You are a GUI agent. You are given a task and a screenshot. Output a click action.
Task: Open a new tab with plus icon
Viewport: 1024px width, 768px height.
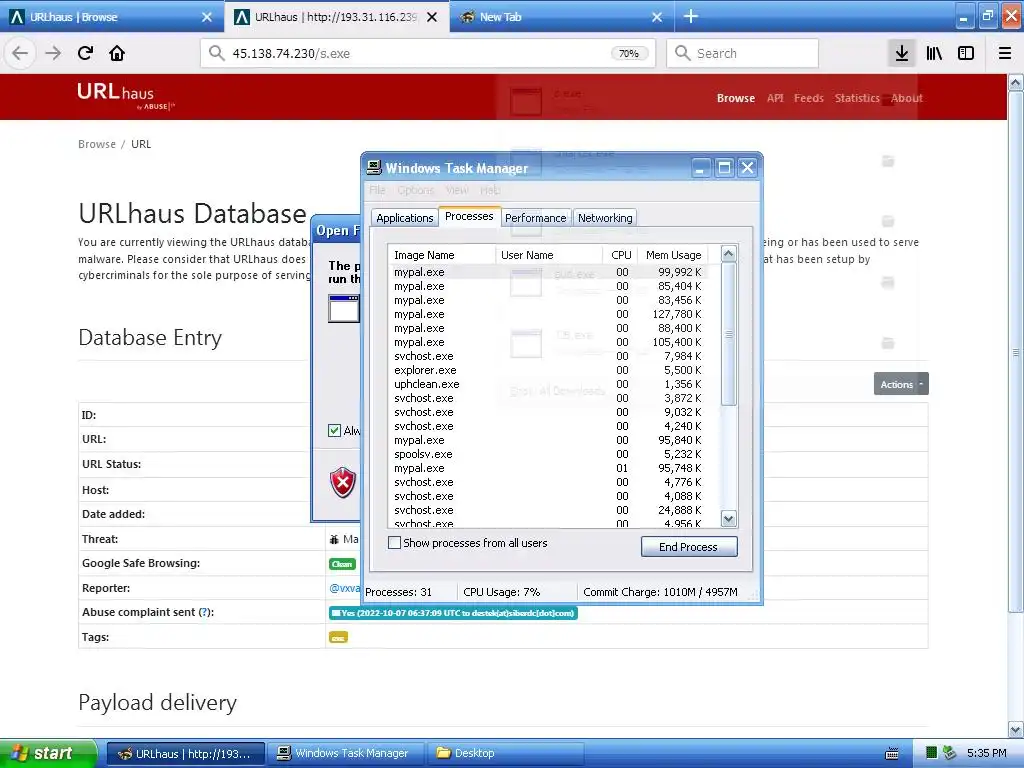690,16
